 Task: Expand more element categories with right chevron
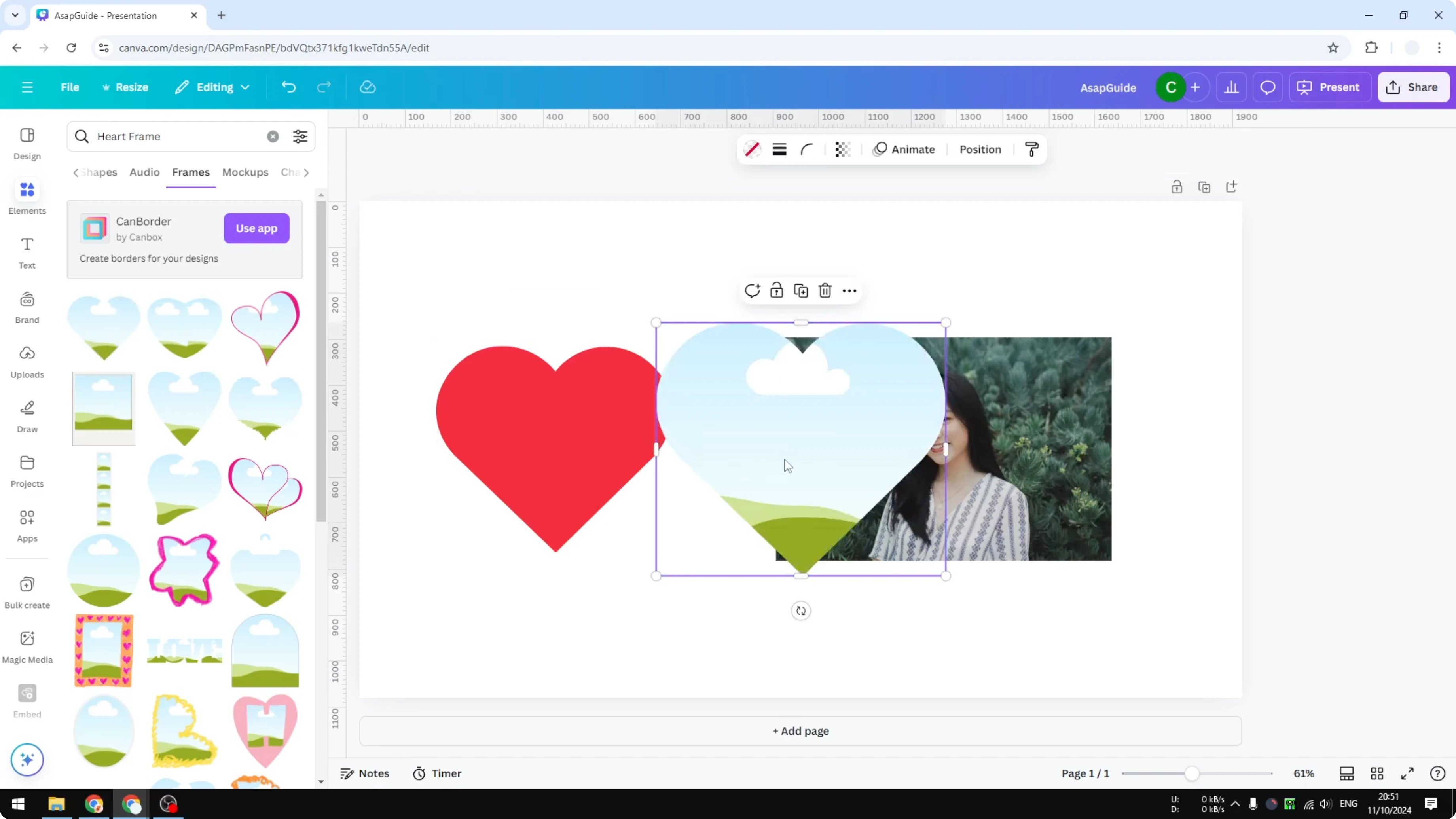307,173
